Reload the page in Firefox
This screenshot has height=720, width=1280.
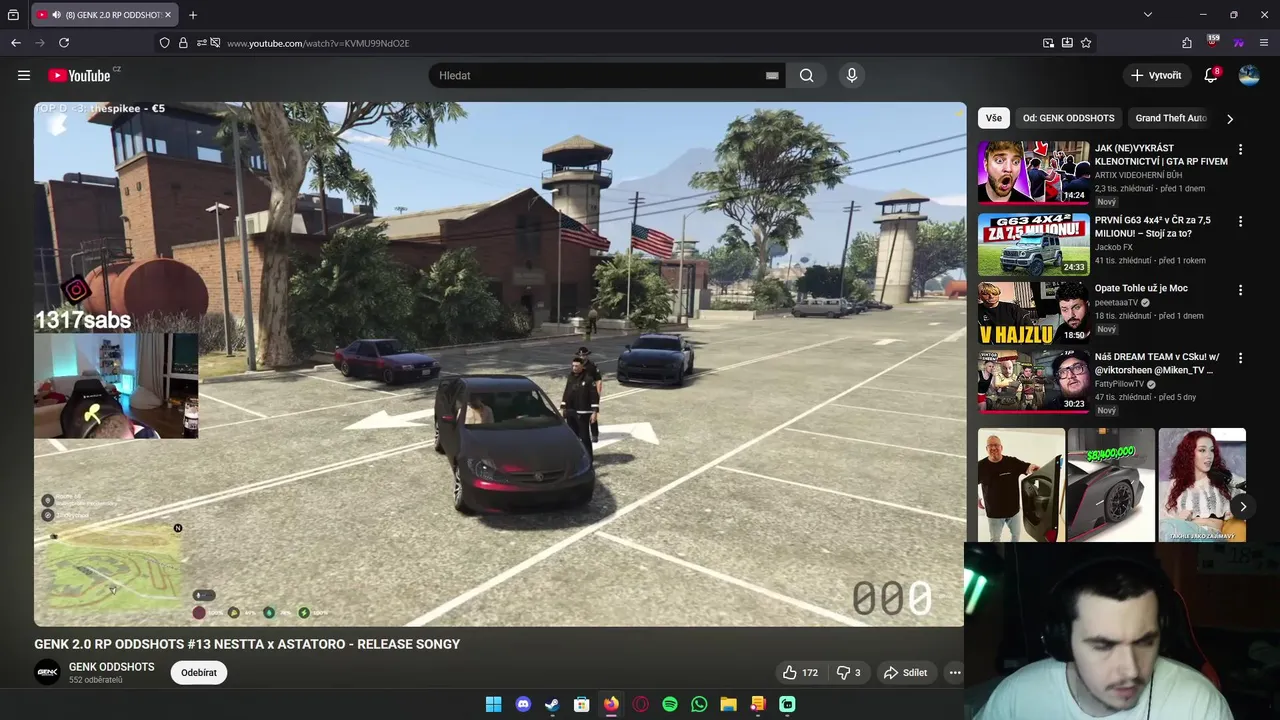[x=64, y=43]
